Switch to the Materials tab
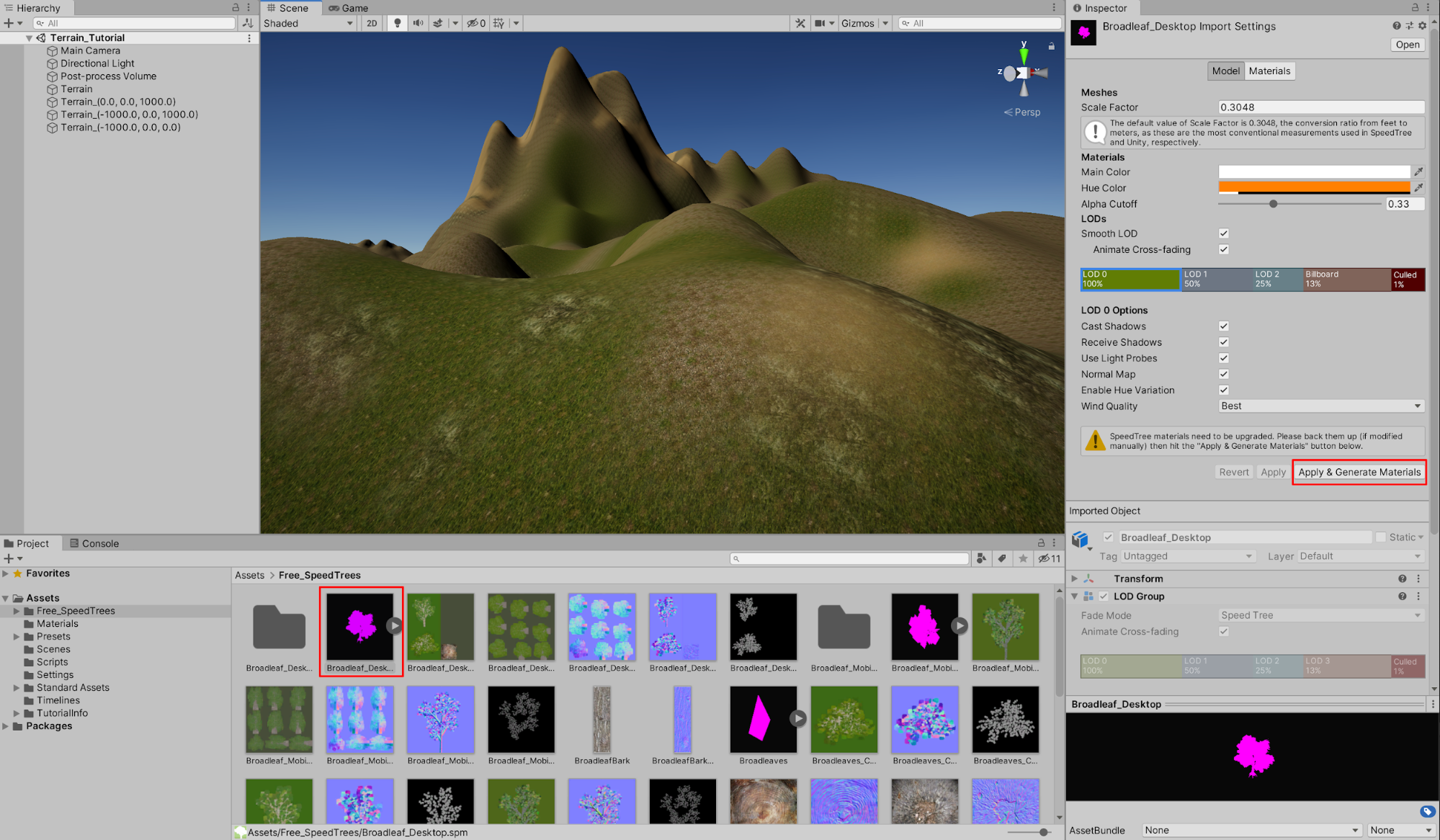Viewport: 1440px width, 840px height. pyautogui.click(x=1269, y=71)
